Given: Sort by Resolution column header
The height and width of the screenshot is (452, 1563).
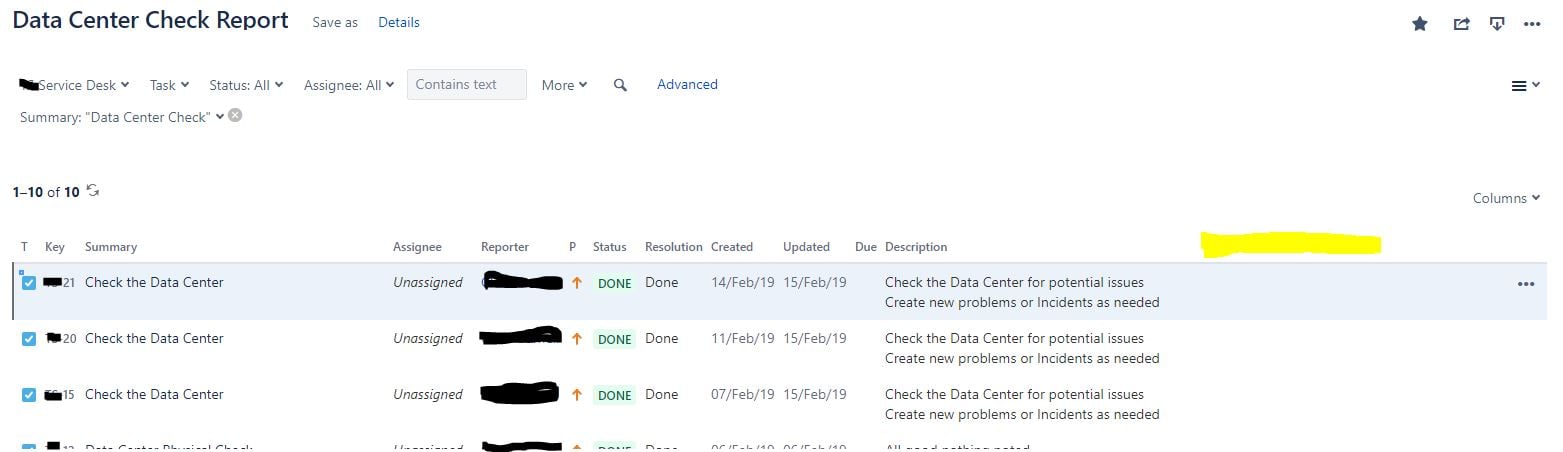Looking at the screenshot, I should tap(674, 247).
